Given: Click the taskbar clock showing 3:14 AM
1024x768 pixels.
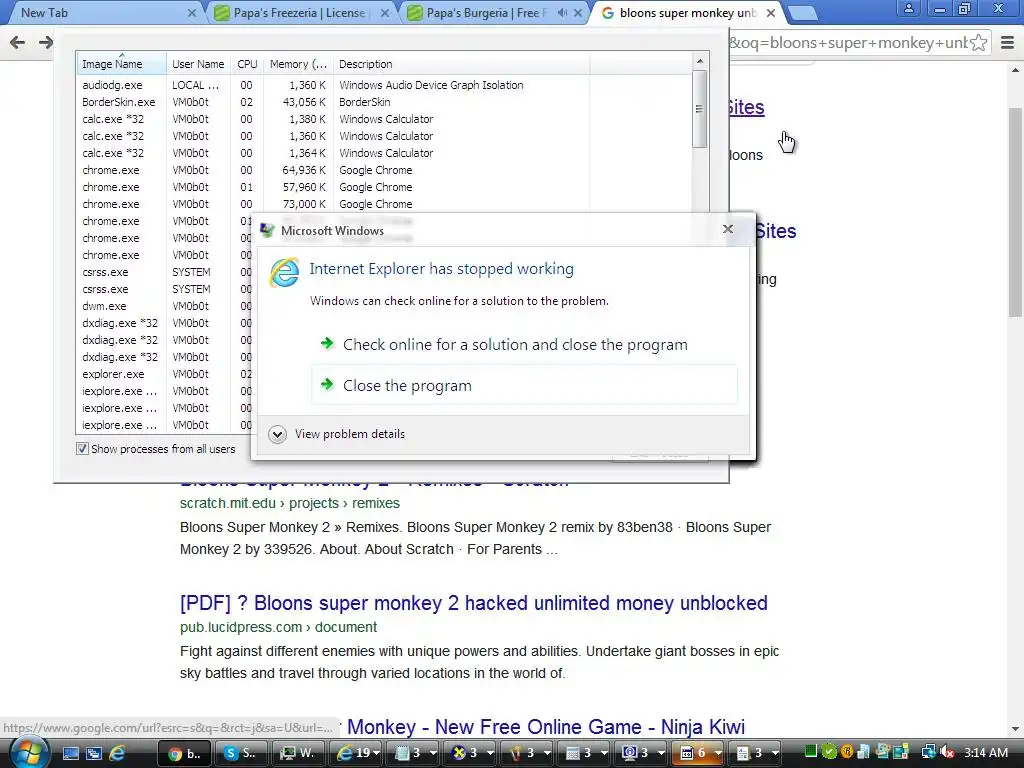Looking at the screenshot, I should [x=986, y=752].
